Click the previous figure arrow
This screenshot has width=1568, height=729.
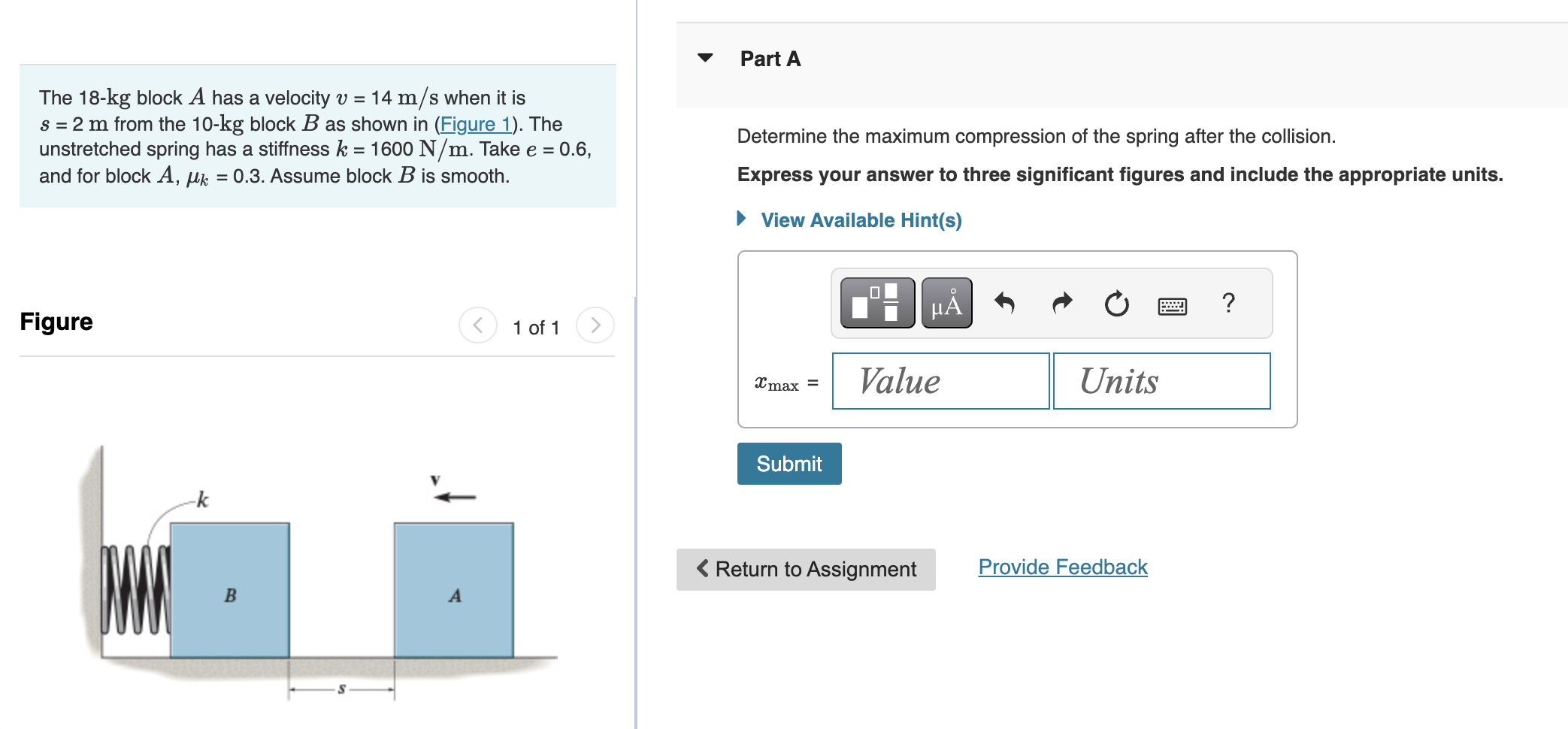tap(477, 325)
